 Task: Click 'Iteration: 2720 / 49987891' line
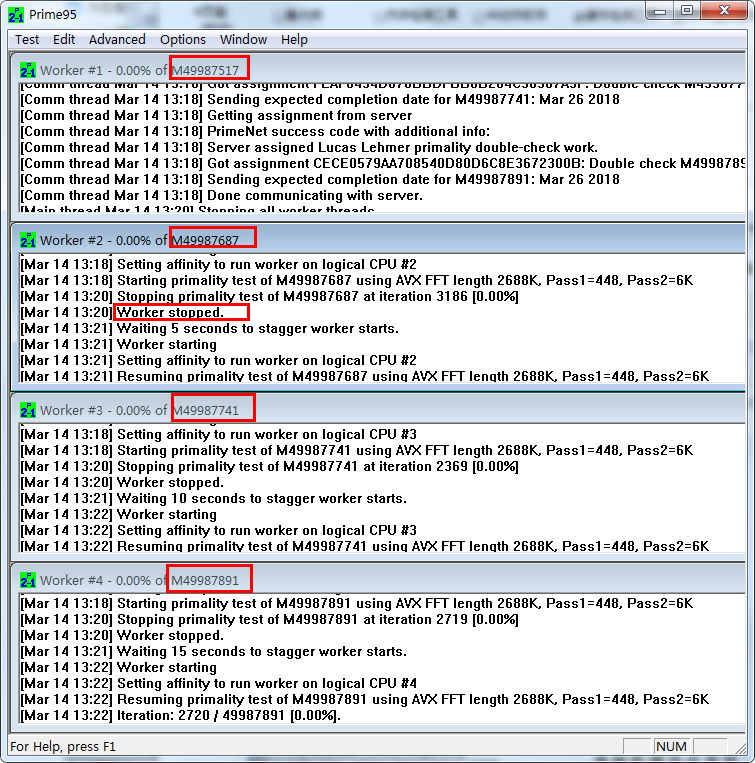pos(180,716)
